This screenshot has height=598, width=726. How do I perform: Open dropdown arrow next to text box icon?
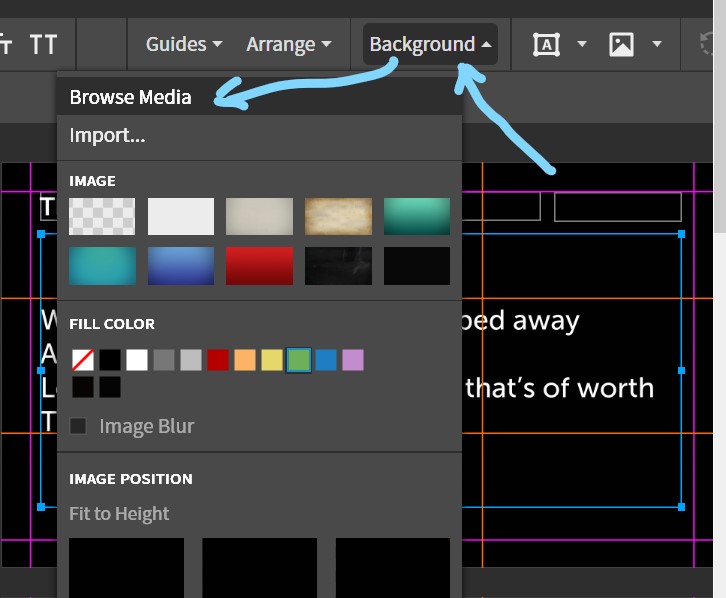pos(582,44)
